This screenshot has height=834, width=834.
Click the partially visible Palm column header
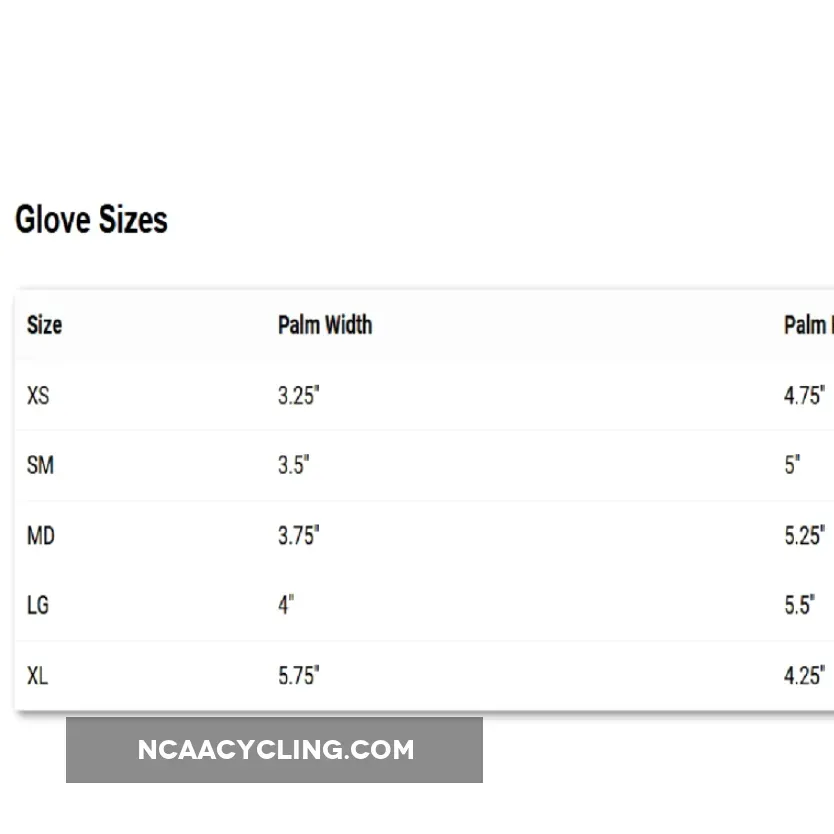click(808, 325)
